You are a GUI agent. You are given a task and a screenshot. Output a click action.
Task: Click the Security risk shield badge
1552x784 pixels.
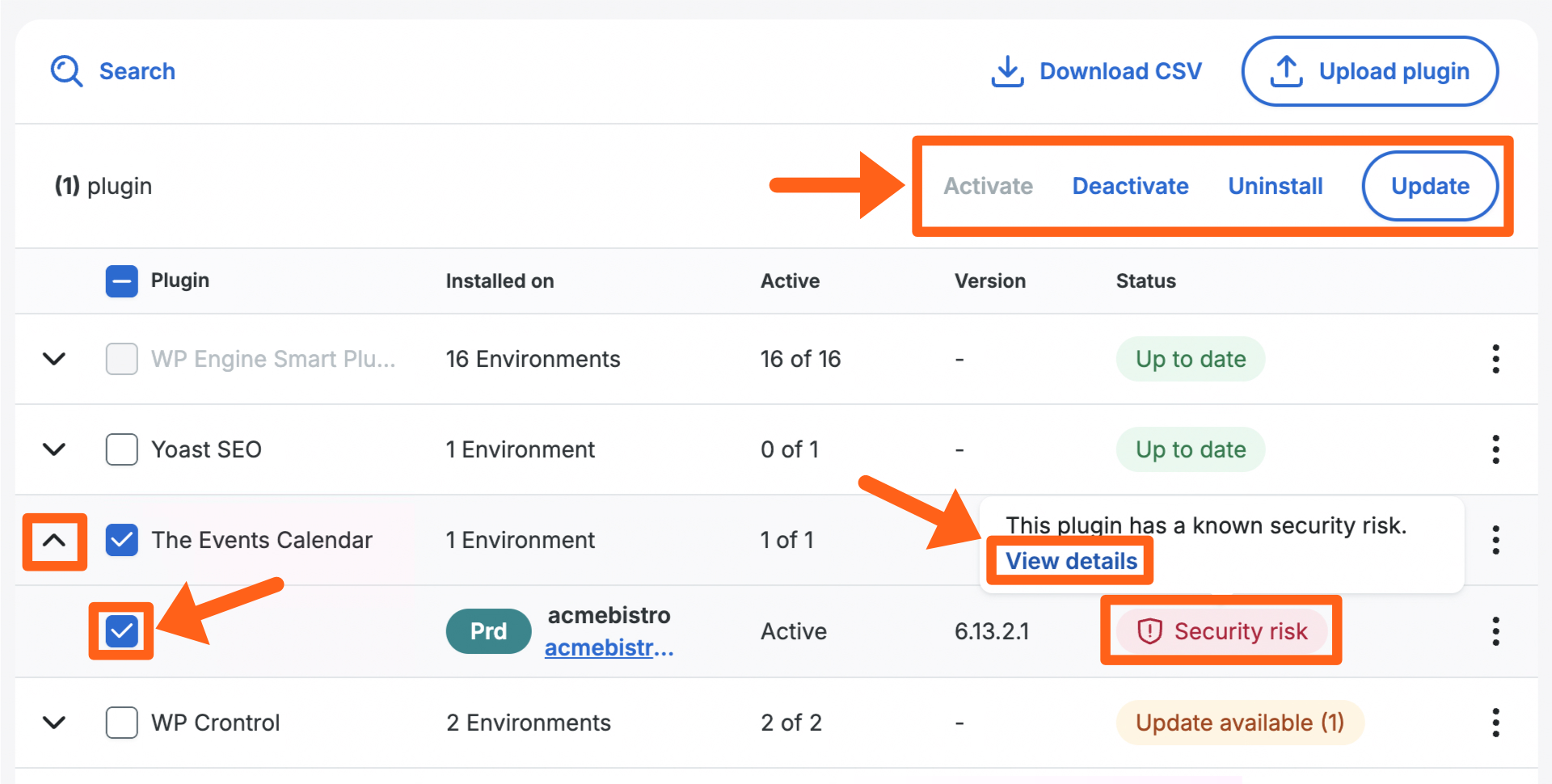[x=1221, y=631]
